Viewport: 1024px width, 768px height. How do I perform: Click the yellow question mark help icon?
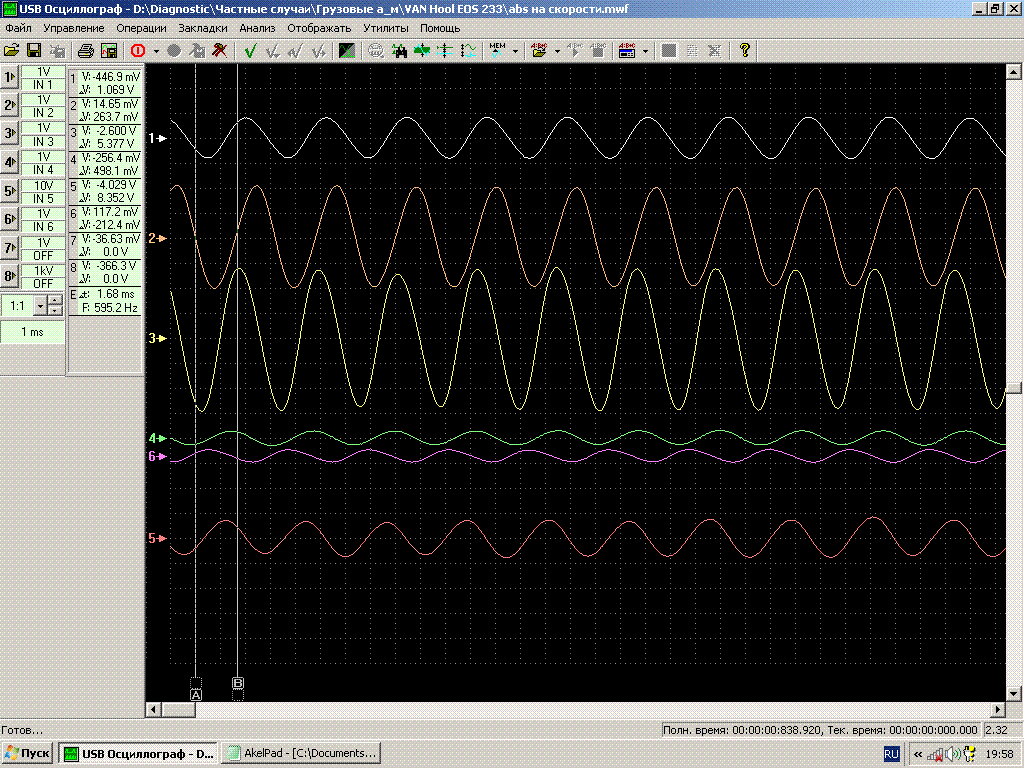pyautogui.click(x=744, y=50)
